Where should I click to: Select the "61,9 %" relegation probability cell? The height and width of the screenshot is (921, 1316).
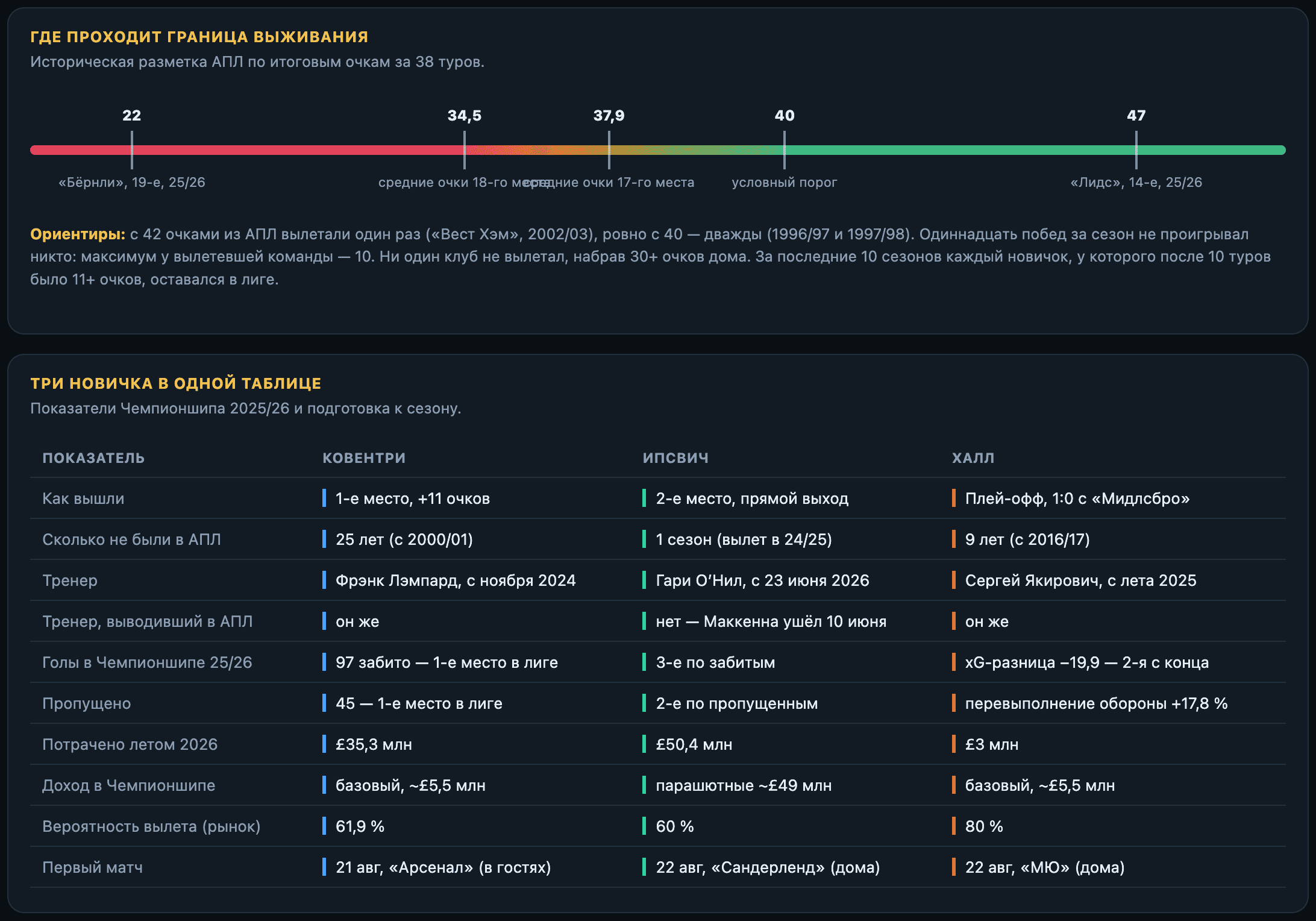360,826
